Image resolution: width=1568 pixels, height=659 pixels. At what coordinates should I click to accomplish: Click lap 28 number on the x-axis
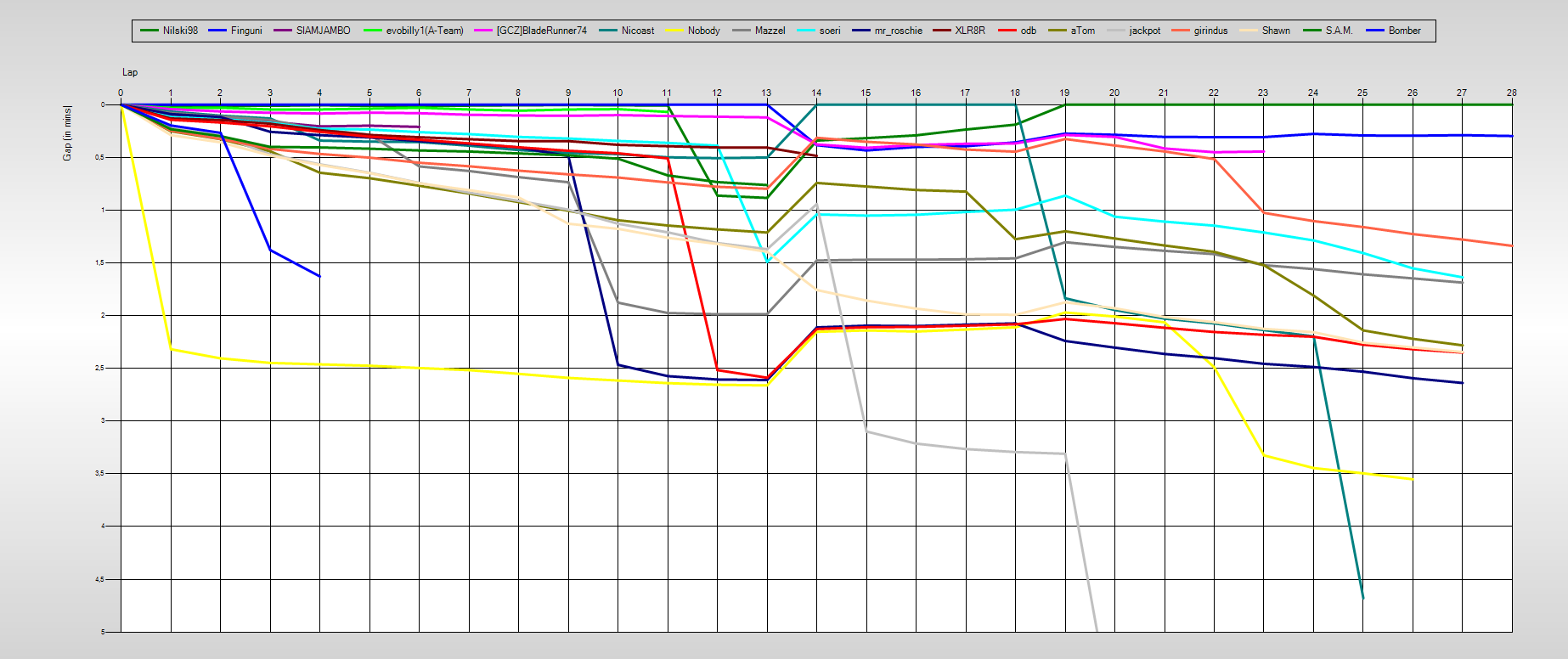[x=1511, y=93]
